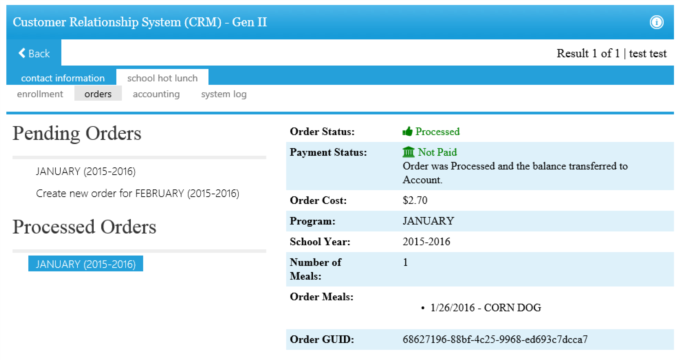This screenshot has width=680, height=360.
Task: Open the info icon in header
Action: click(656, 22)
